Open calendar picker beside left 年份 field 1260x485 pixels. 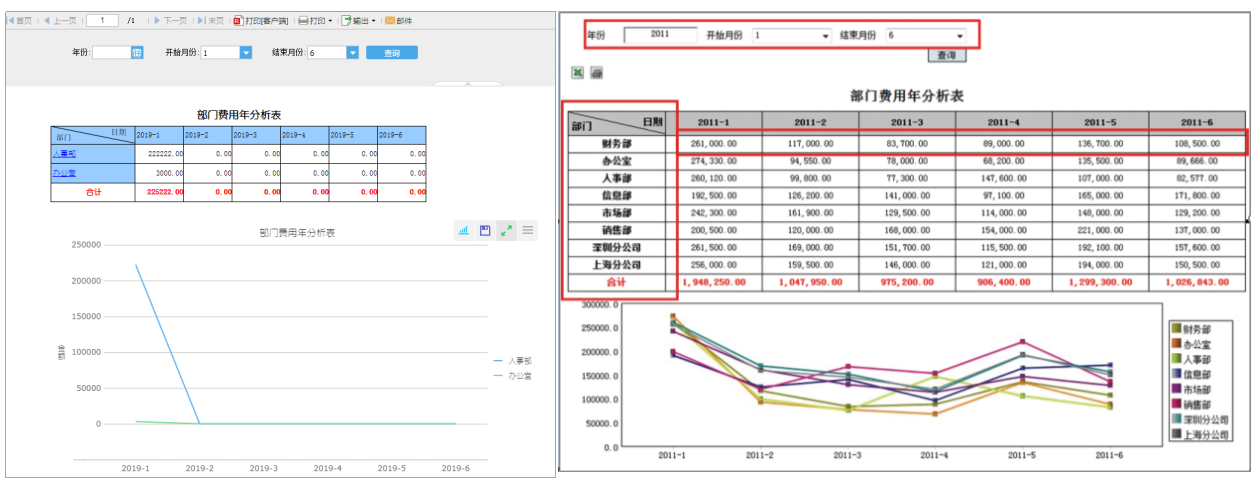coord(137,53)
